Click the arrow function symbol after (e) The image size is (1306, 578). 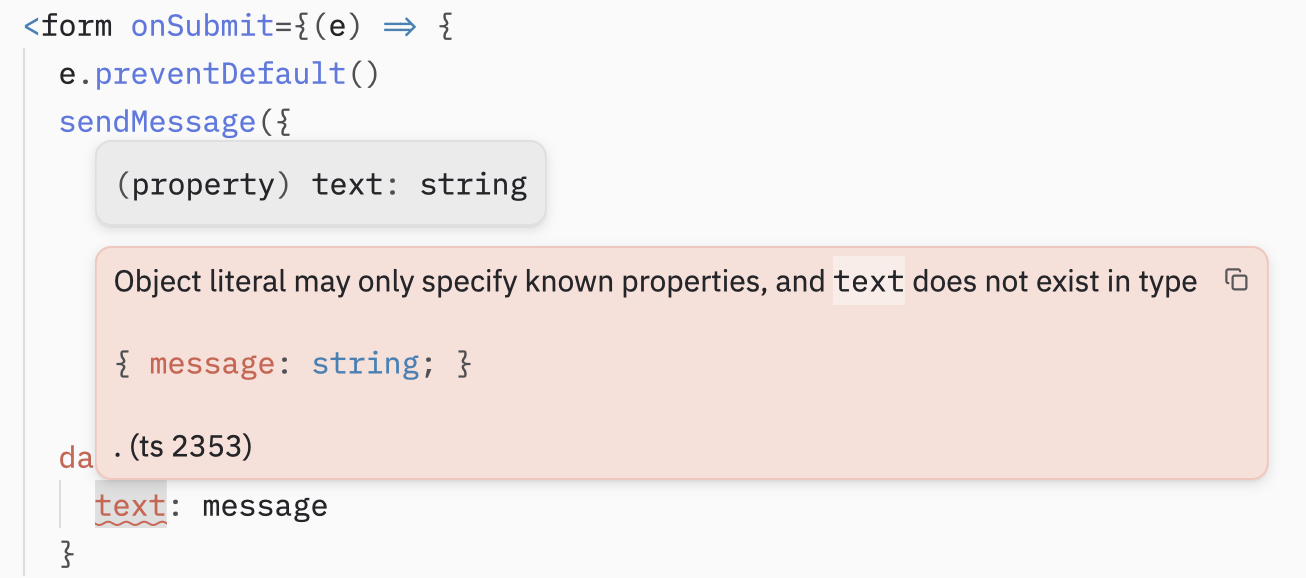[x=399, y=25]
